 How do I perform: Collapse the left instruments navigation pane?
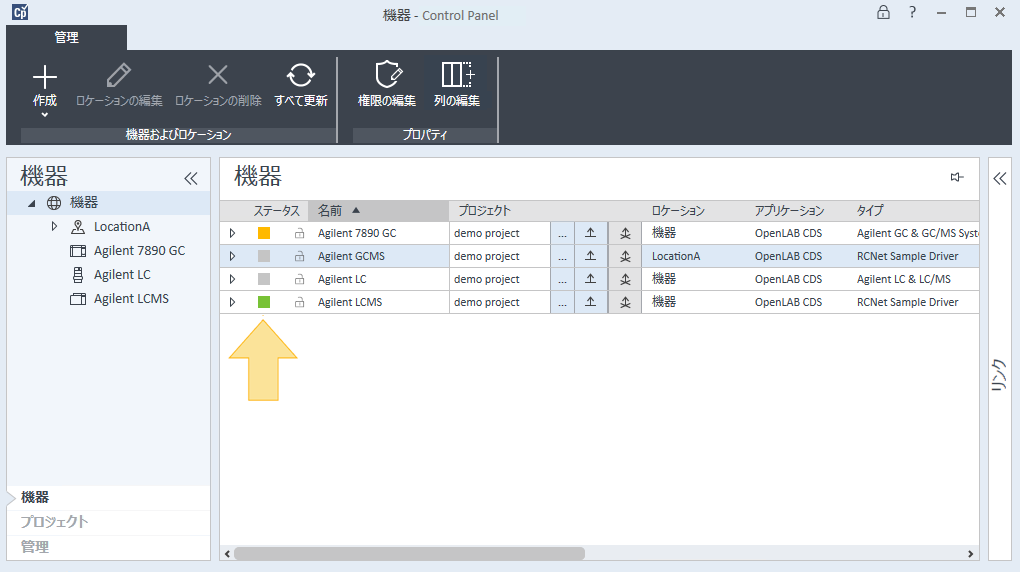191,178
